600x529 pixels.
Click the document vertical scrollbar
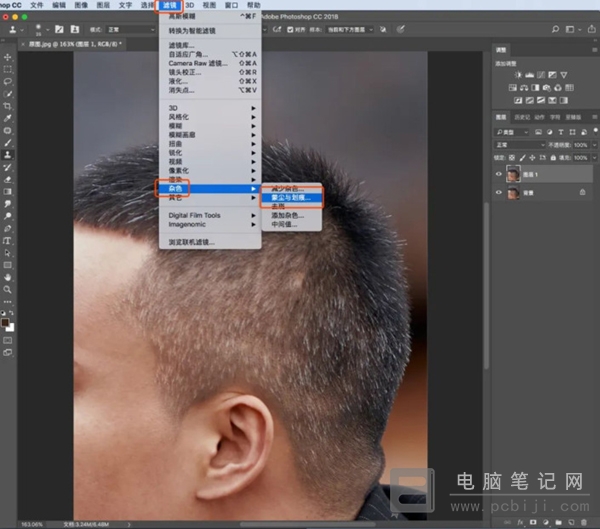tap(486, 285)
